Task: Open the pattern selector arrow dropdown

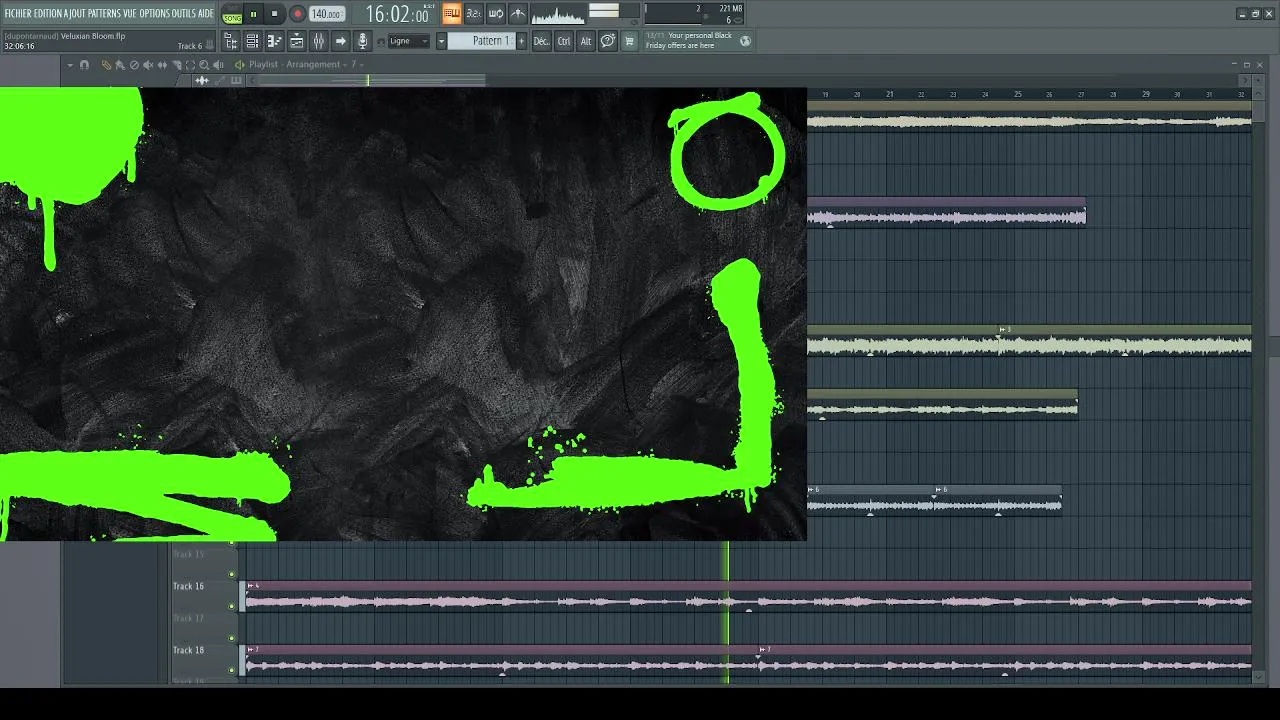Action: tap(441, 41)
